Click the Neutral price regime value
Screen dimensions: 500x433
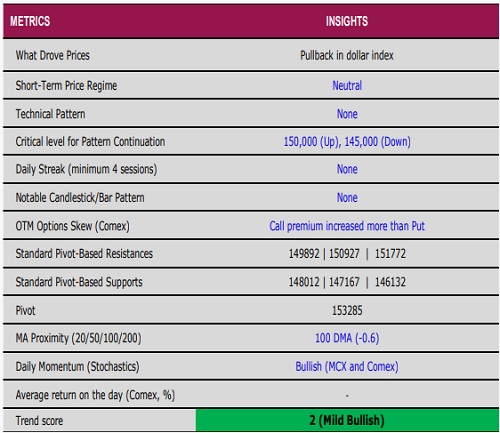pos(347,86)
